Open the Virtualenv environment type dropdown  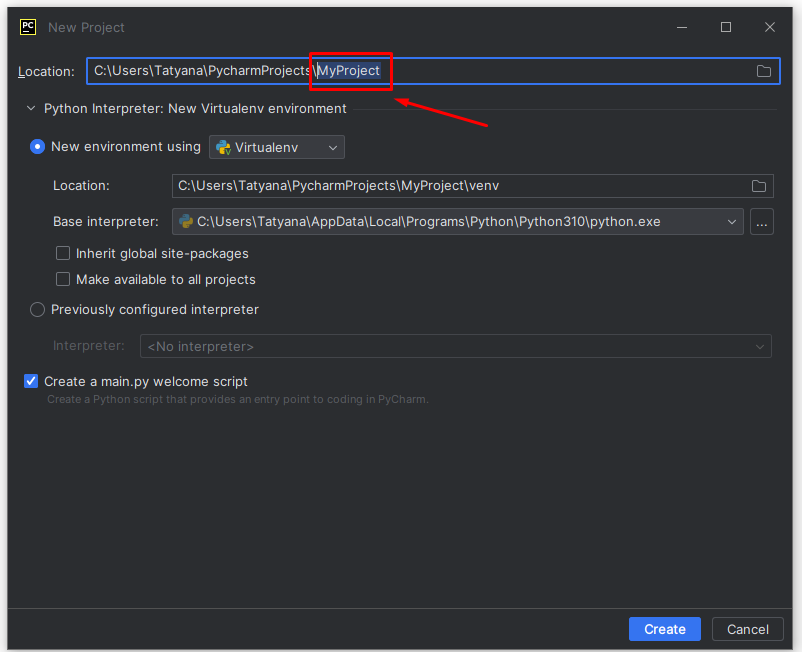(277, 147)
